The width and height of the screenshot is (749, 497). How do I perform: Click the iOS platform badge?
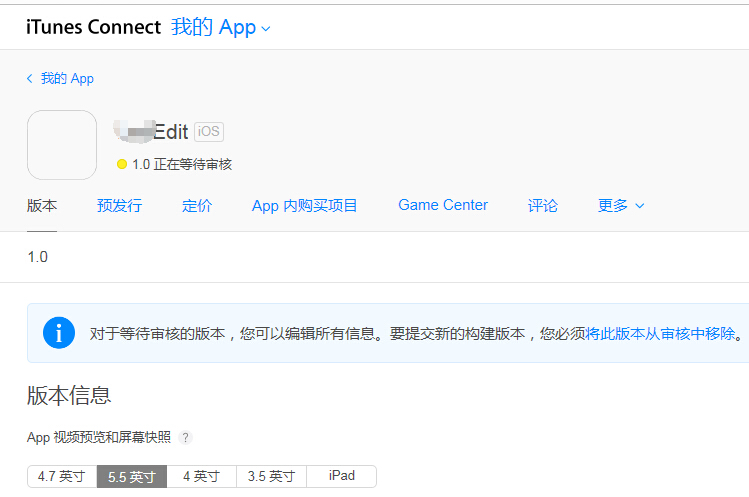(209, 131)
